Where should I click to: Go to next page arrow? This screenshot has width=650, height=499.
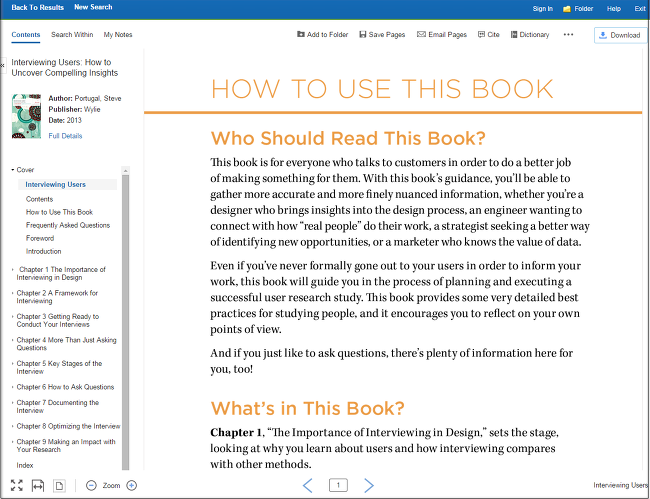coord(369,485)
